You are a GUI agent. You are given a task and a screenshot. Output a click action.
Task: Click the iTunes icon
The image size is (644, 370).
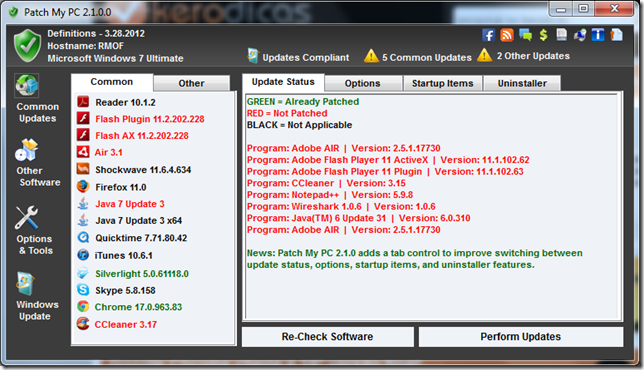click(83, 255)
